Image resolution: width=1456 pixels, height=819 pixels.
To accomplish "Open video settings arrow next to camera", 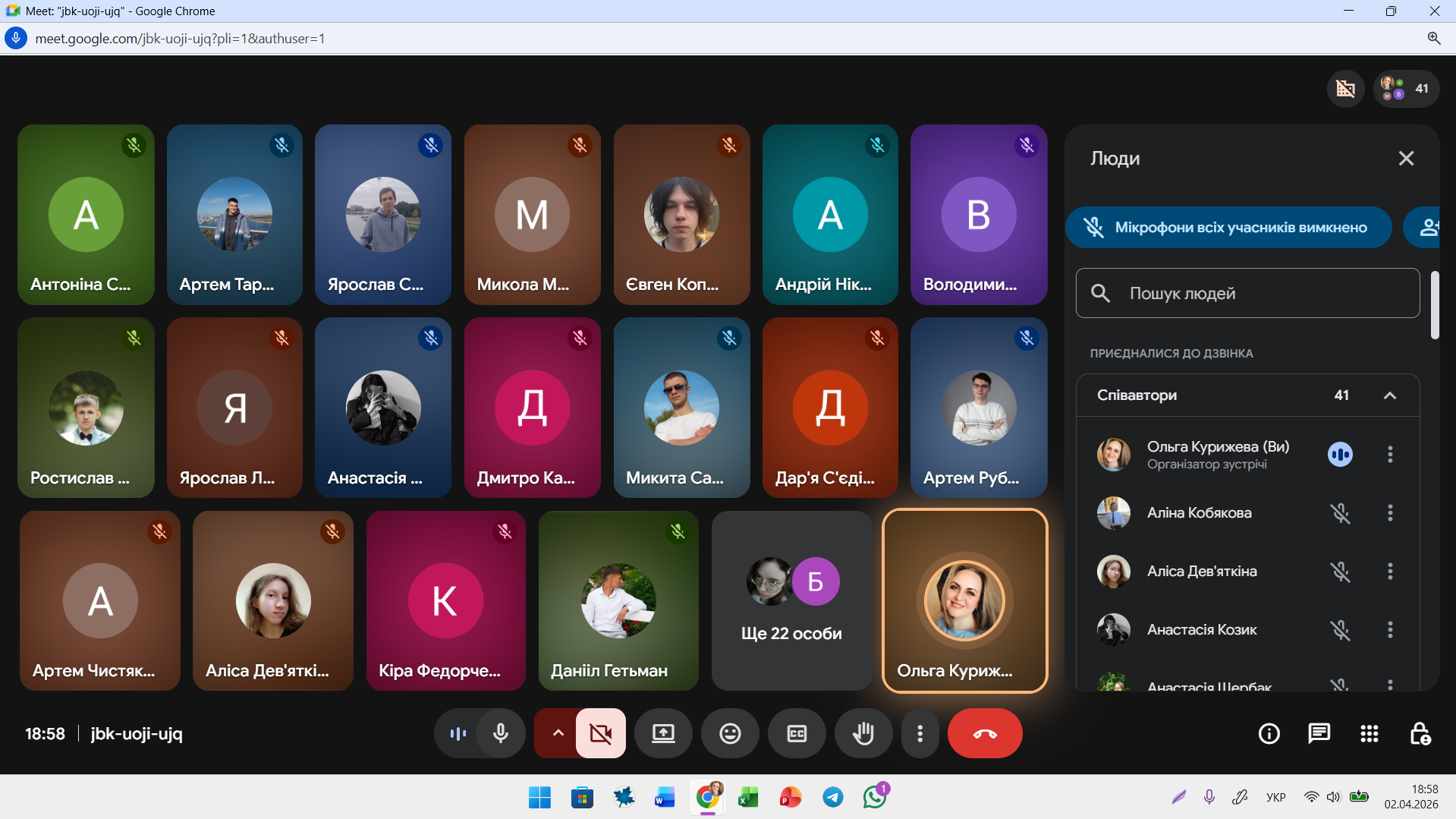I will [558, 733].
